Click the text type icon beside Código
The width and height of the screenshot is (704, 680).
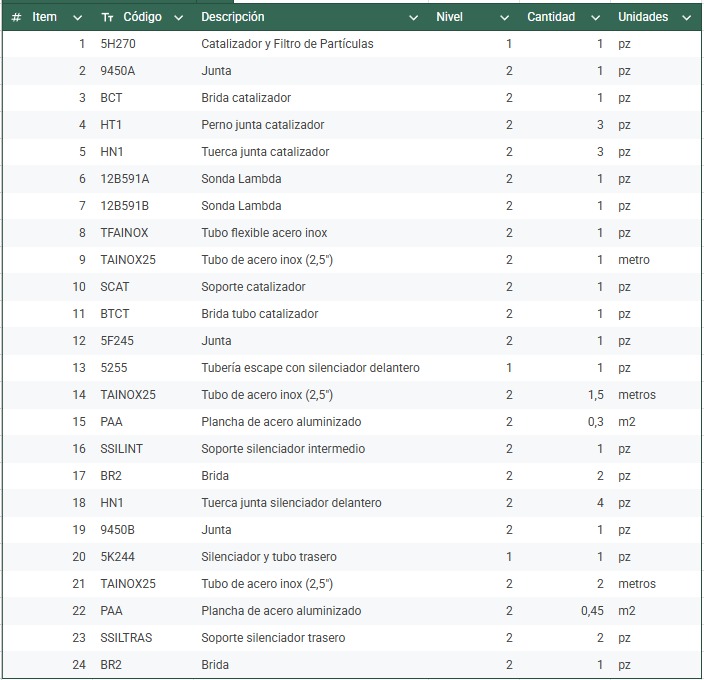pos(108,17)
